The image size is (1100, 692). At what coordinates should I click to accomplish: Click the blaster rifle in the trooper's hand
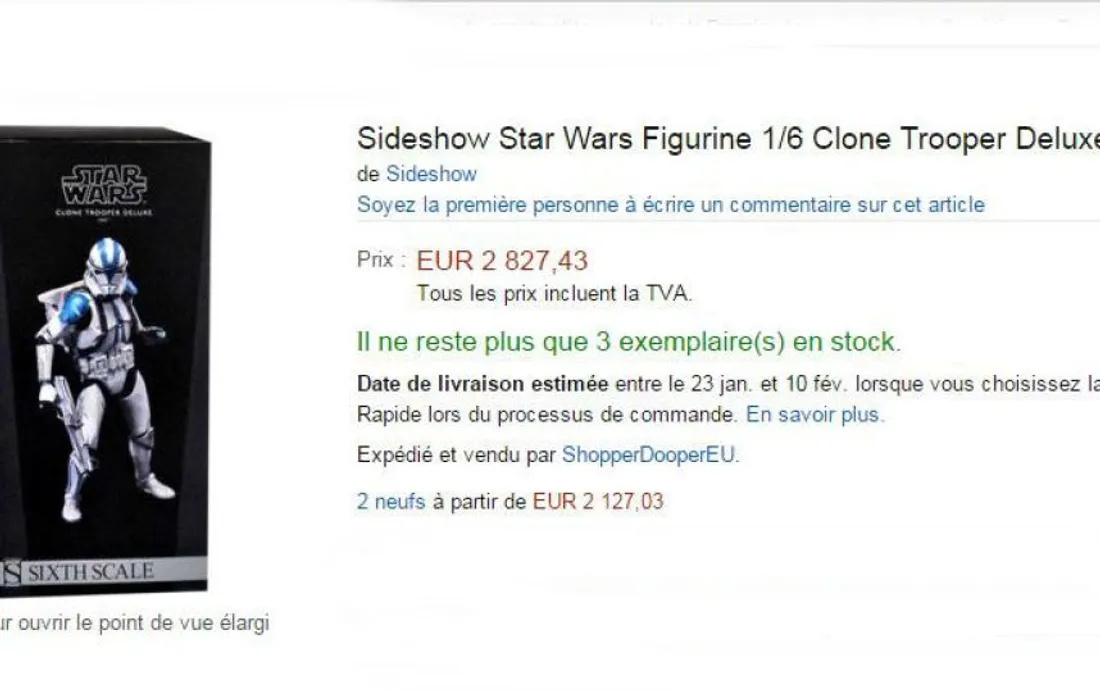72,421
